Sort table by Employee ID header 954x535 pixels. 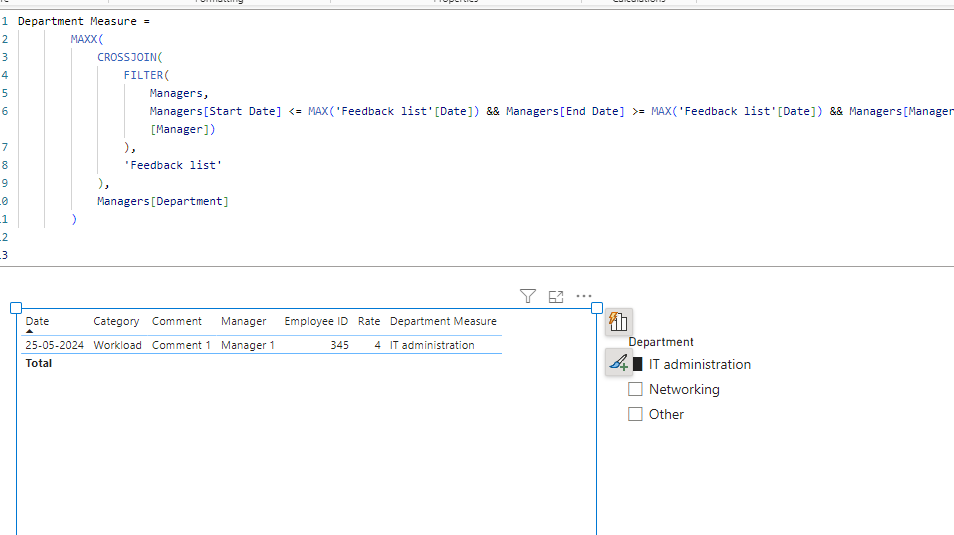[x=316, y=321]
